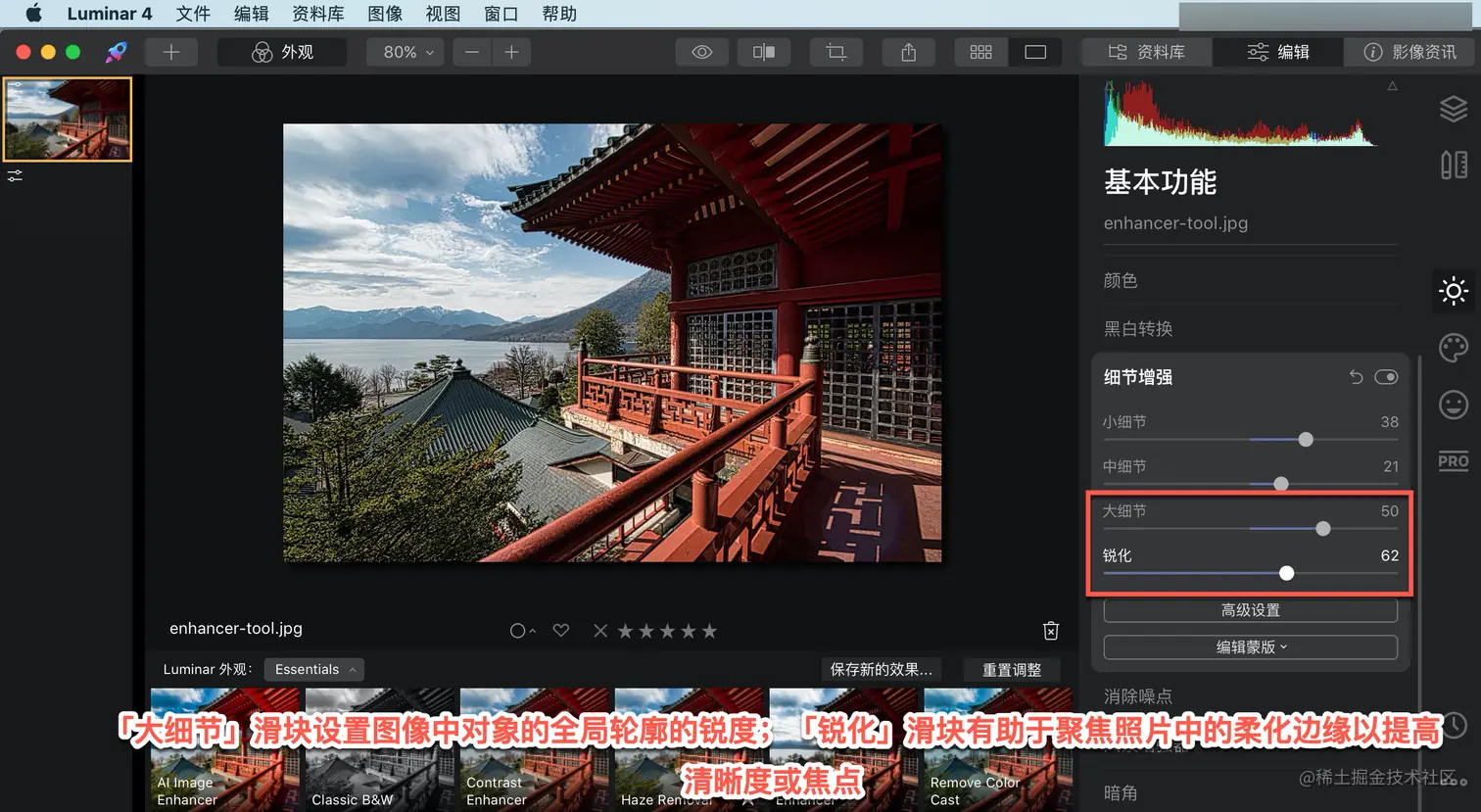Switch to single image view
This screenshot has width=1481, height=812.
1035,52
